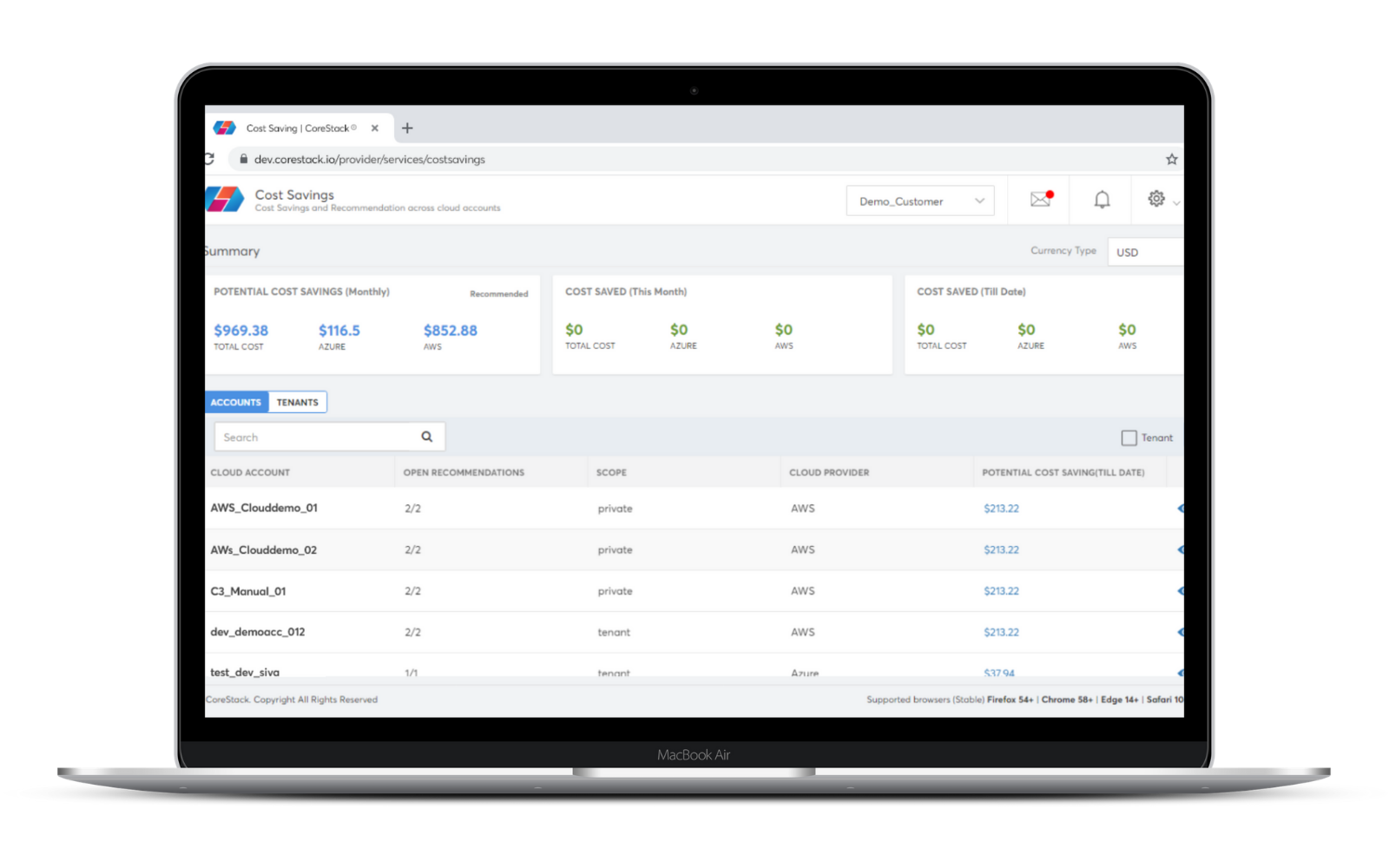Image resolution: width=1389 pixels, height=868 pixels.
Task: Bookmark page with the star icon
Action: point(1171,159)
